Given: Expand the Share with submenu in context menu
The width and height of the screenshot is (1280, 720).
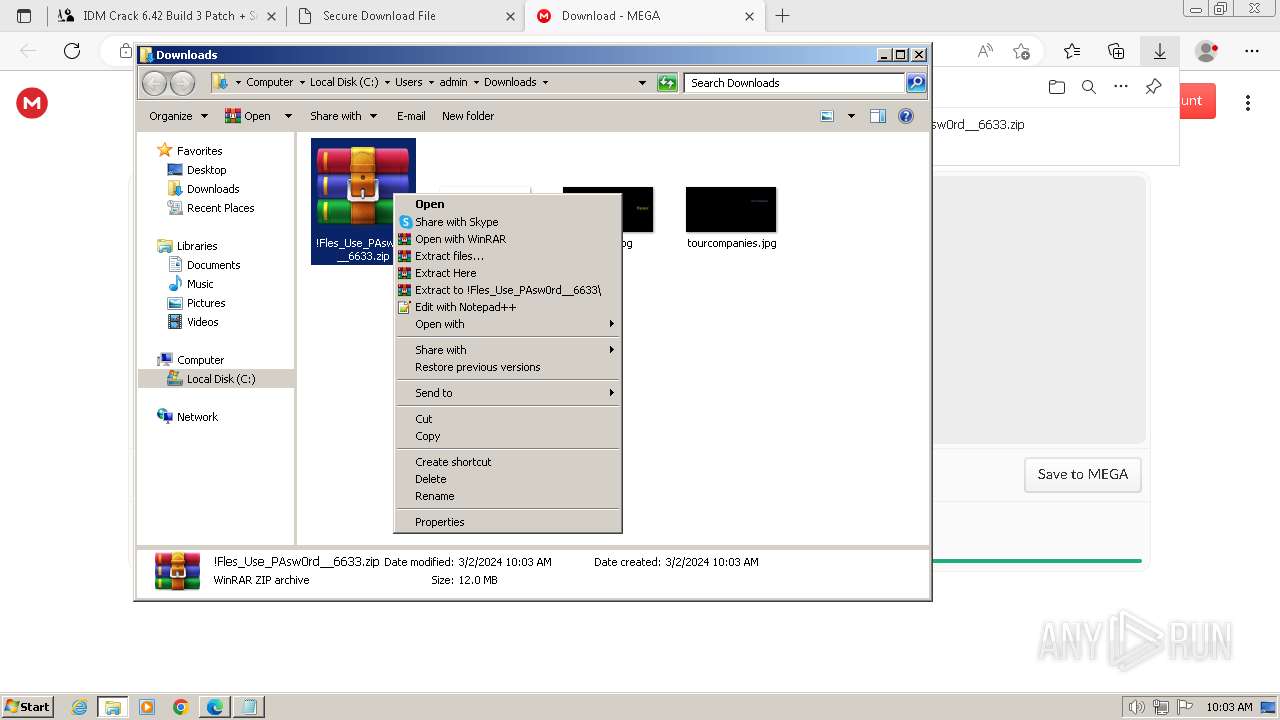Looking at the screenshot, I should (x=508, y=350).
